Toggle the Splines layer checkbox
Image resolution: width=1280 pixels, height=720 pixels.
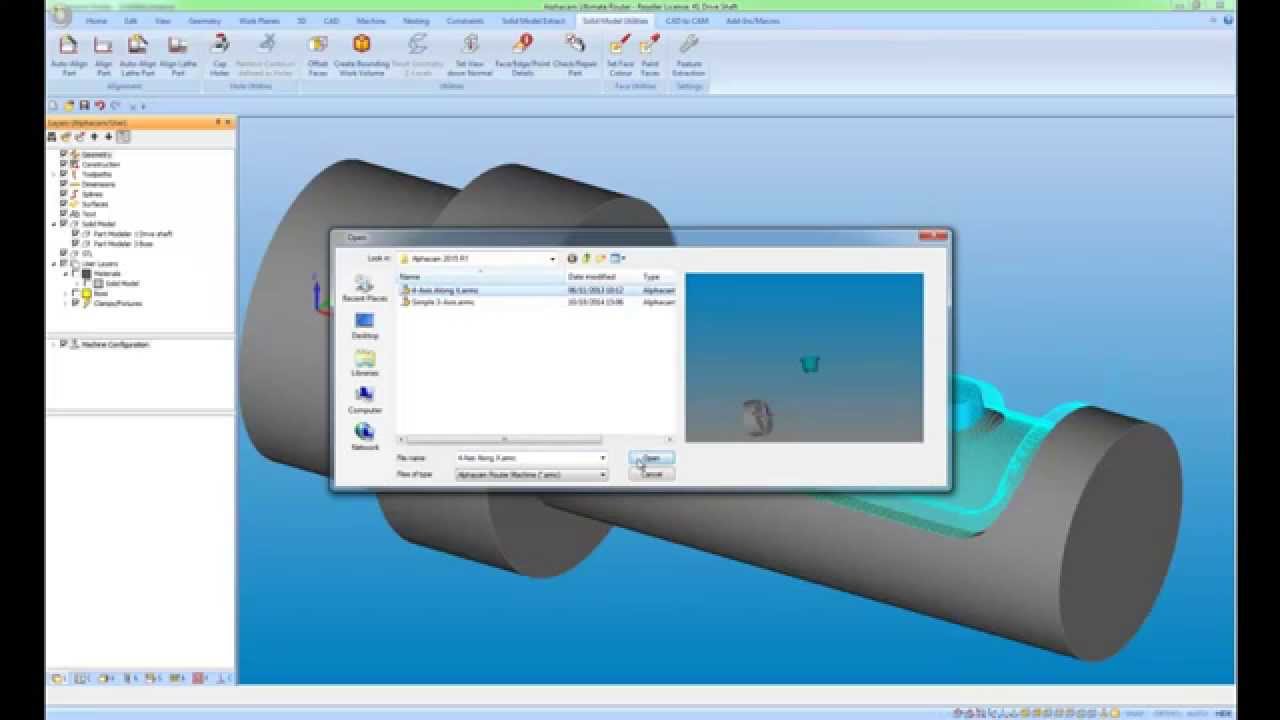(x=64, y=194)
